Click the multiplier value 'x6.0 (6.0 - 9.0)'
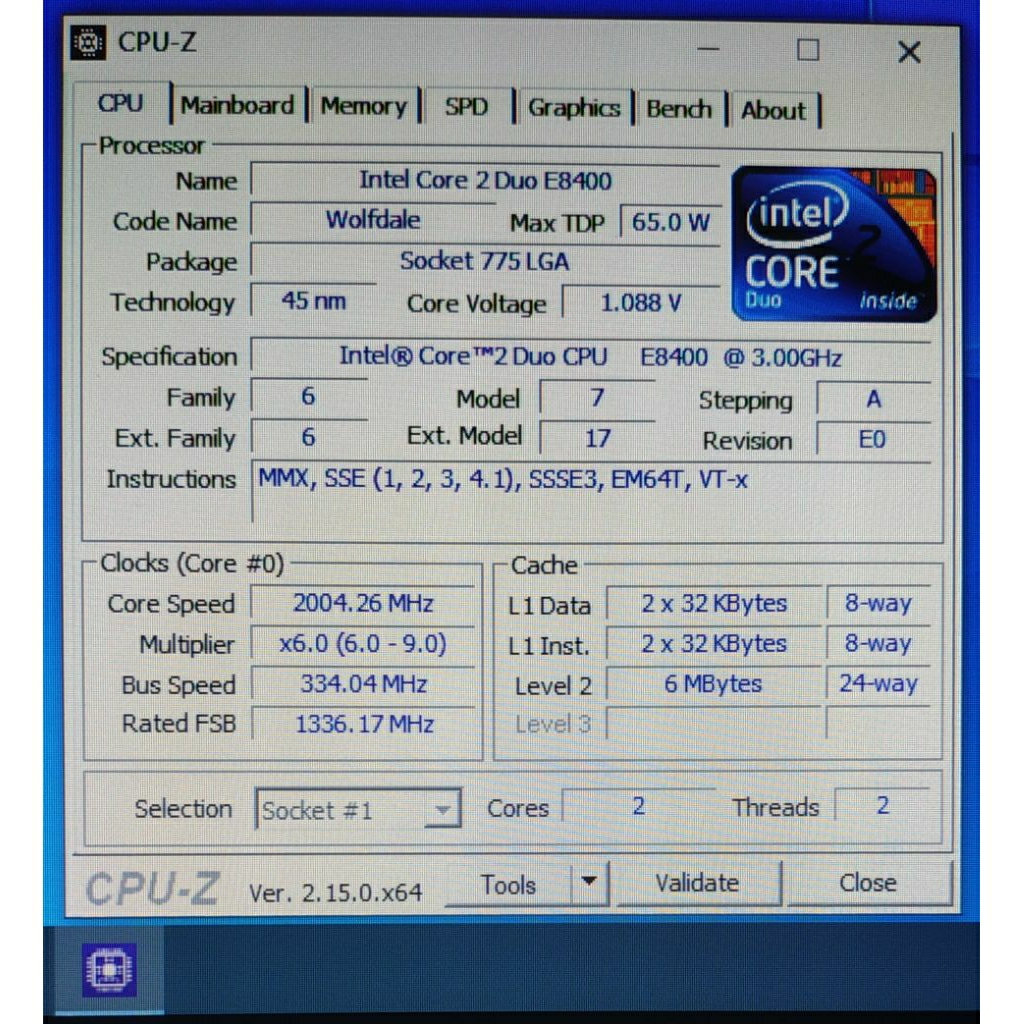This screenshot has width=1024, height=1024. point(363,644)
